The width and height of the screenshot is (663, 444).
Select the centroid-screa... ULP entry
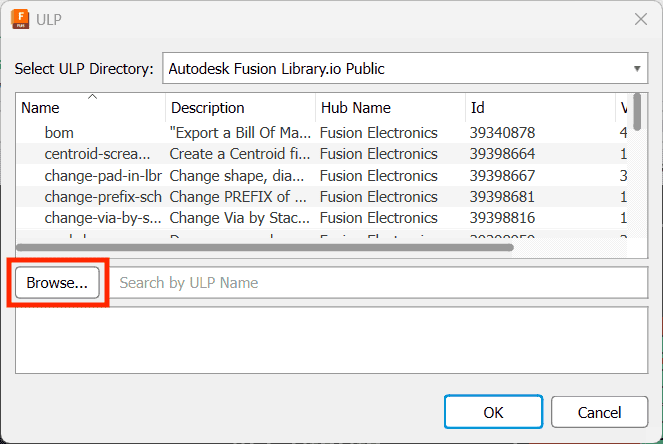click(x=321, y=154)
